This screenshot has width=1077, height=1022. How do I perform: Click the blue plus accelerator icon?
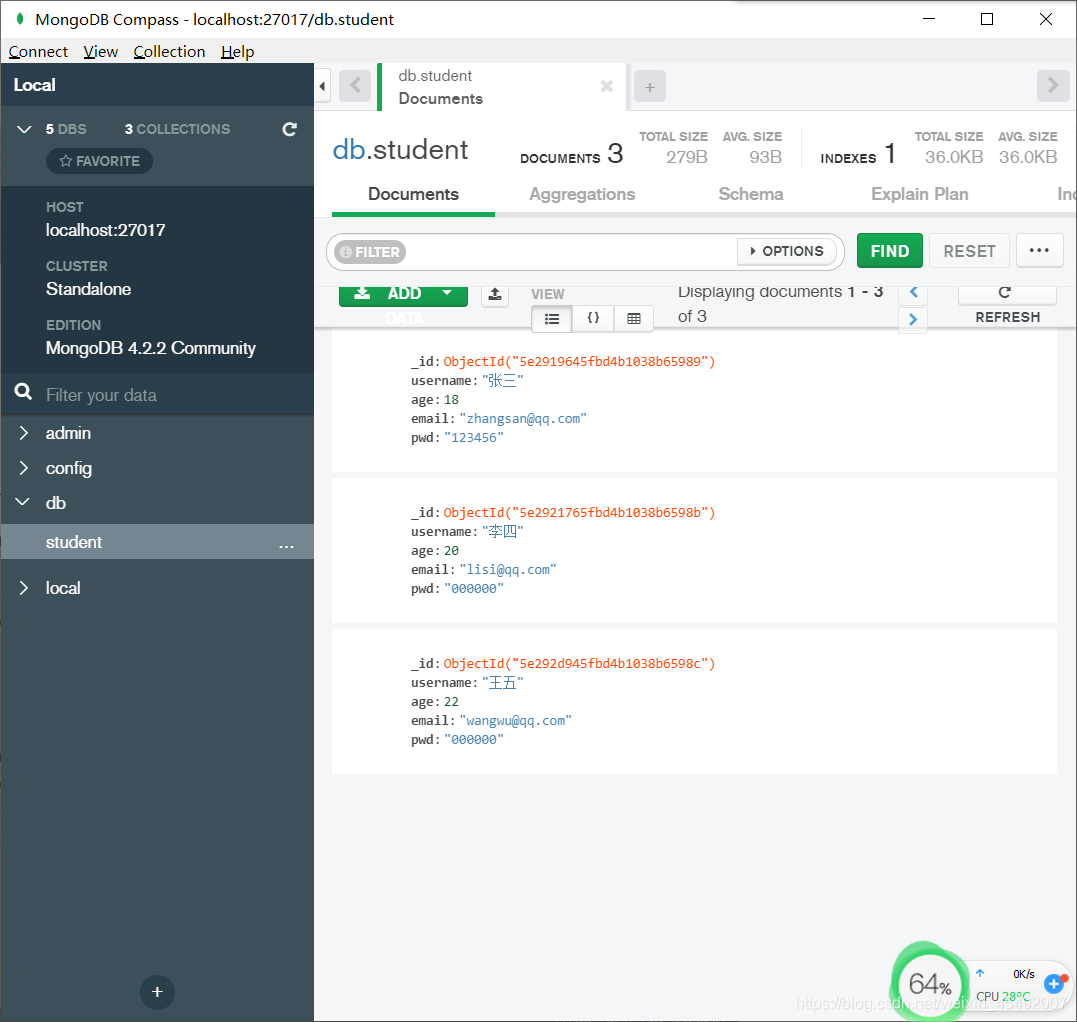(1053, 984)
